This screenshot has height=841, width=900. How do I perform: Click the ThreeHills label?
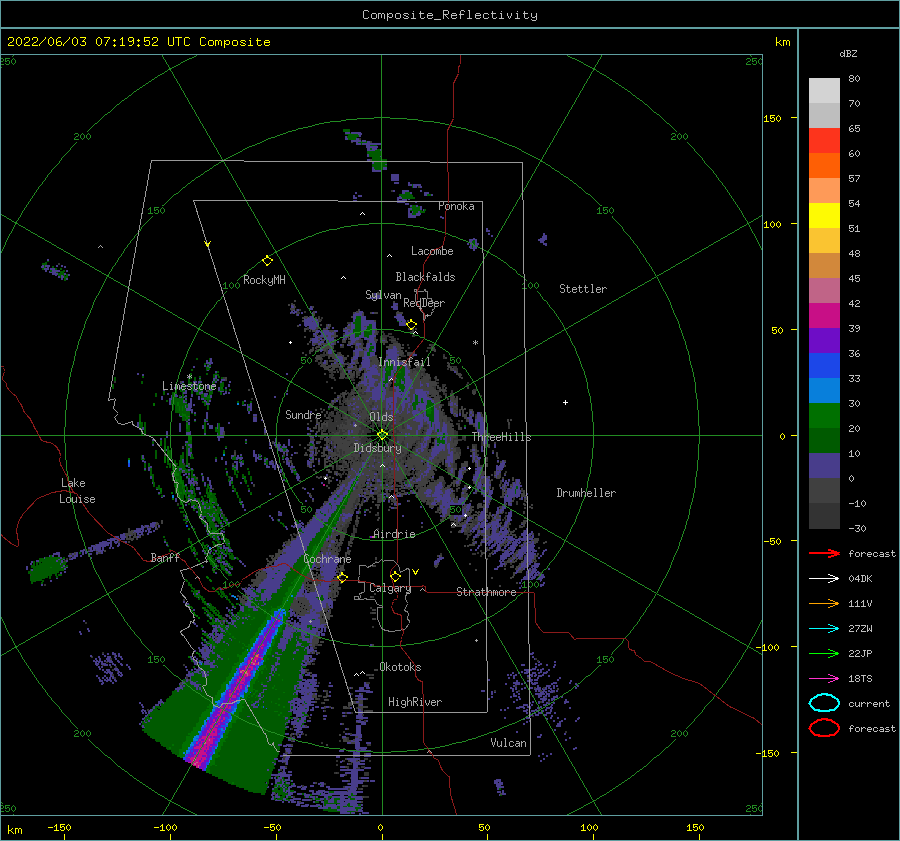(x=502, y=437)
